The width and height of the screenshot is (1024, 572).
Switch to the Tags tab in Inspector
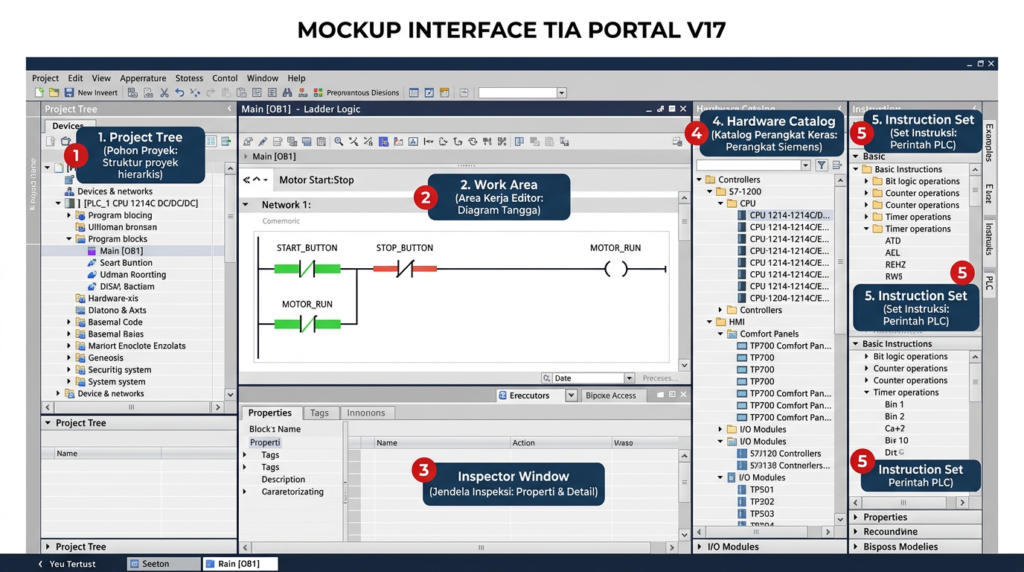319,413
